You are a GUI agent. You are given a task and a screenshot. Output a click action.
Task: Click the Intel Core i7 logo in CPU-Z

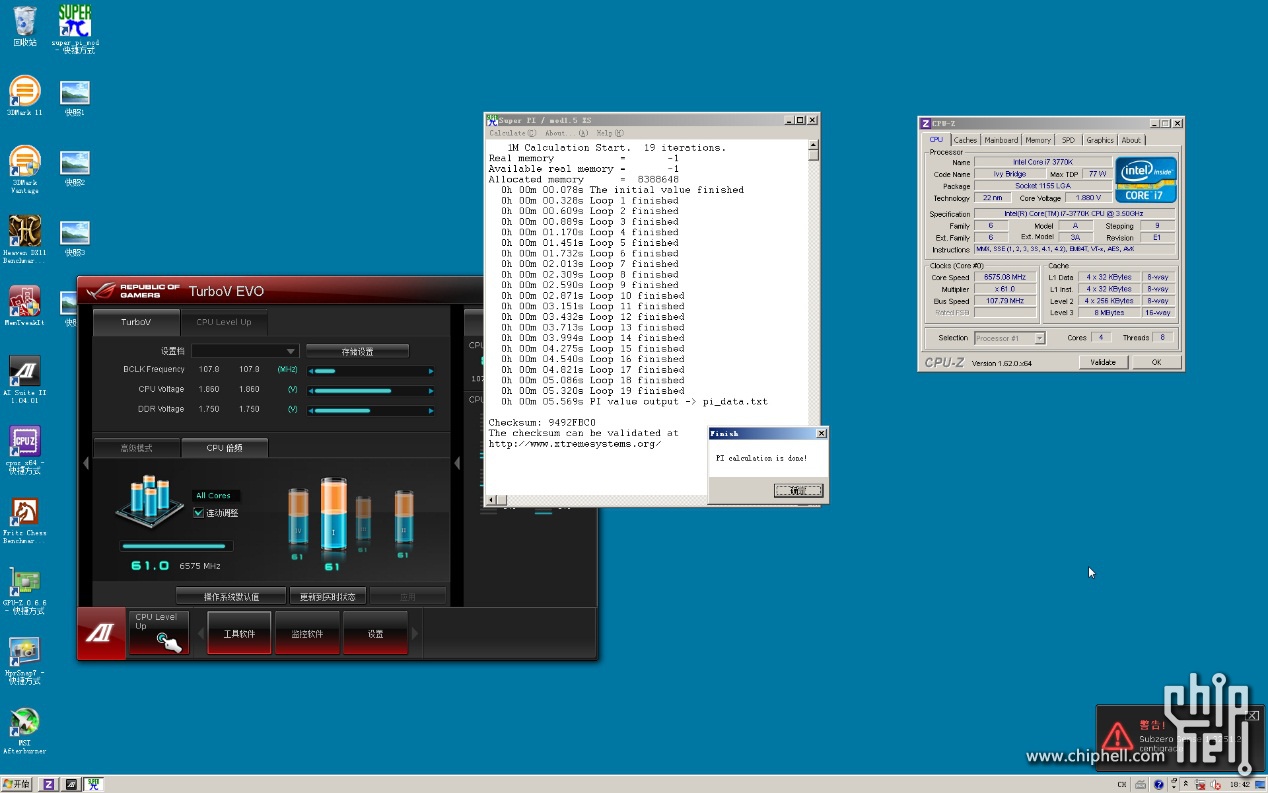[1146, 180]
